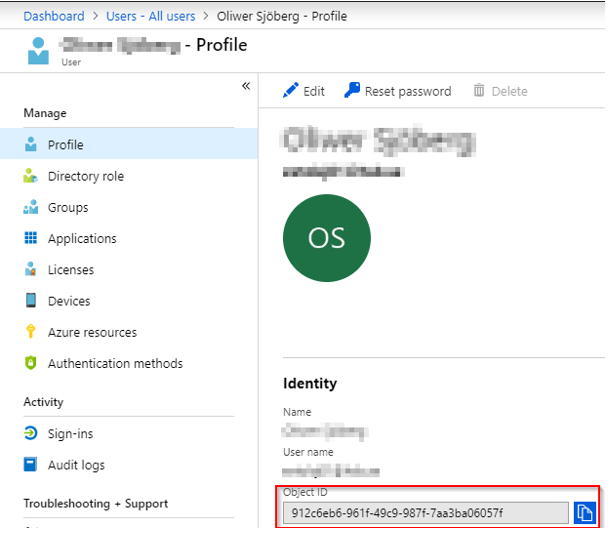The width and height of the screenshot is (615, 533).
Task: Click the Object ID text field
Action: point(424,513)
